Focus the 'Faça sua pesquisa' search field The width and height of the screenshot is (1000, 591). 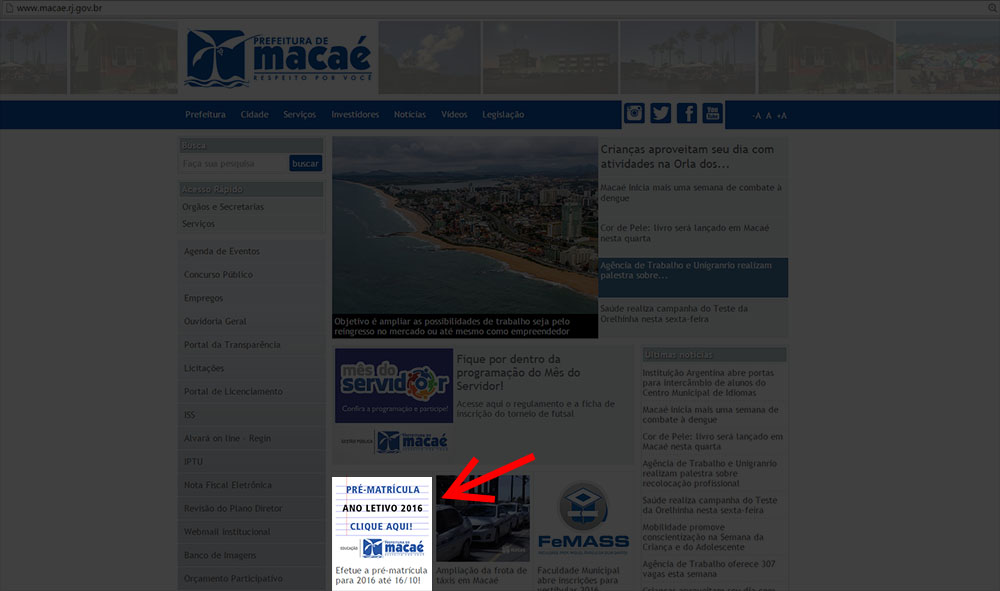tap(233, 163)
